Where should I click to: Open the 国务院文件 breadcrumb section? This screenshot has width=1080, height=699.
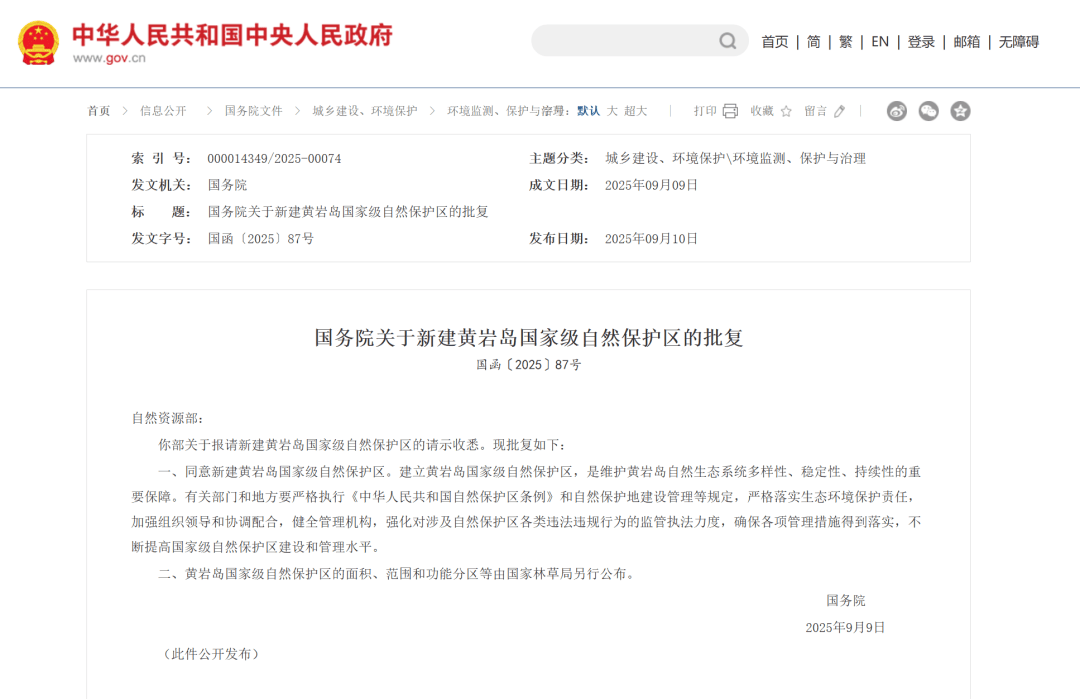(252, 111)
